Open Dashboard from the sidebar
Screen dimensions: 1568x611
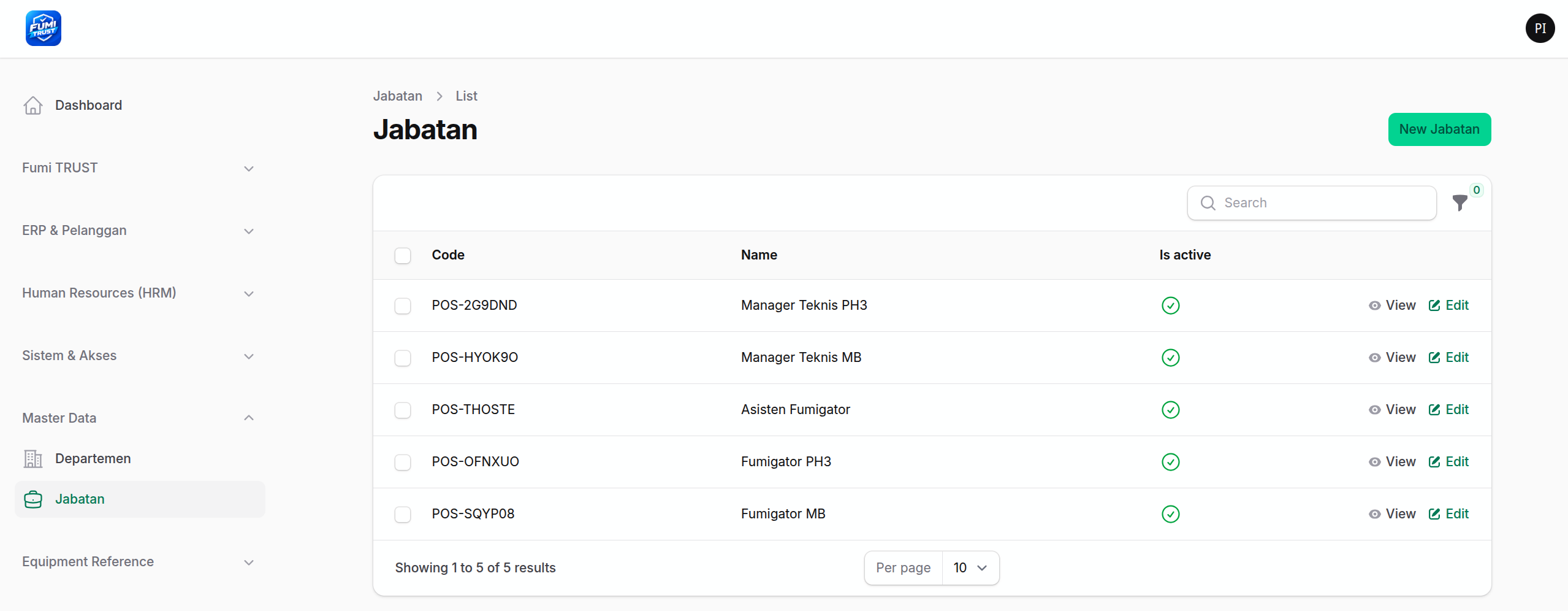[140, 106]
